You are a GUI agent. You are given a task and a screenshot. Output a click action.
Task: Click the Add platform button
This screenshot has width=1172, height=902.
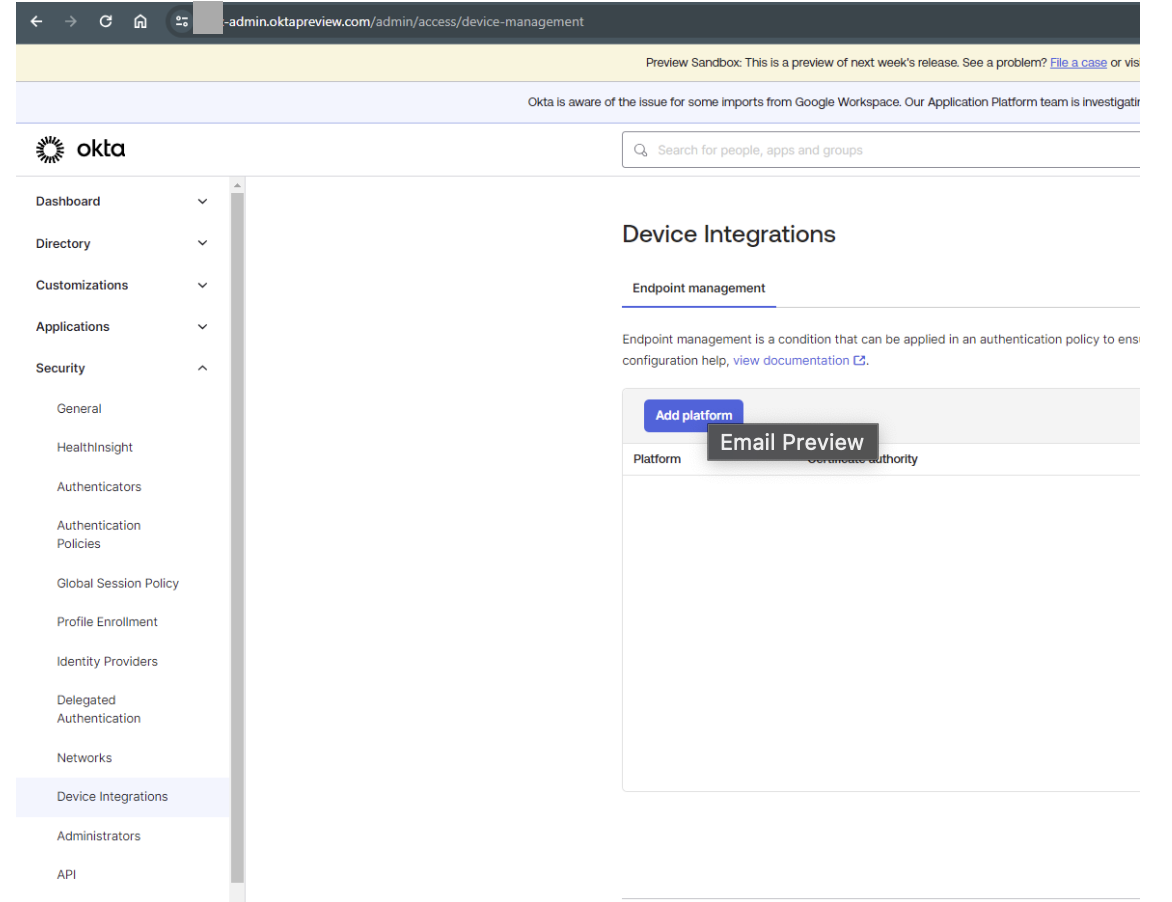tap(694, 416)
